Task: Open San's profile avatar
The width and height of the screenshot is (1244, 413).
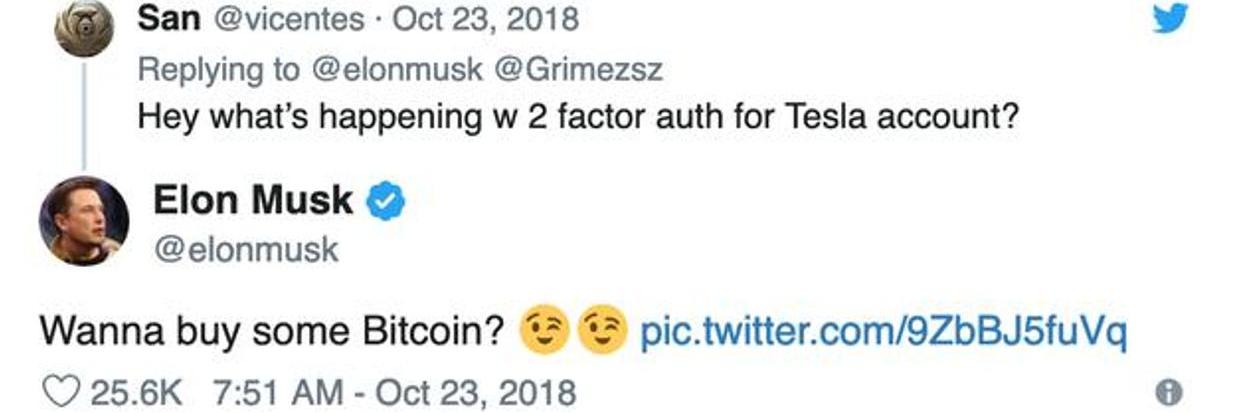Action: click(x=85, y=27)
